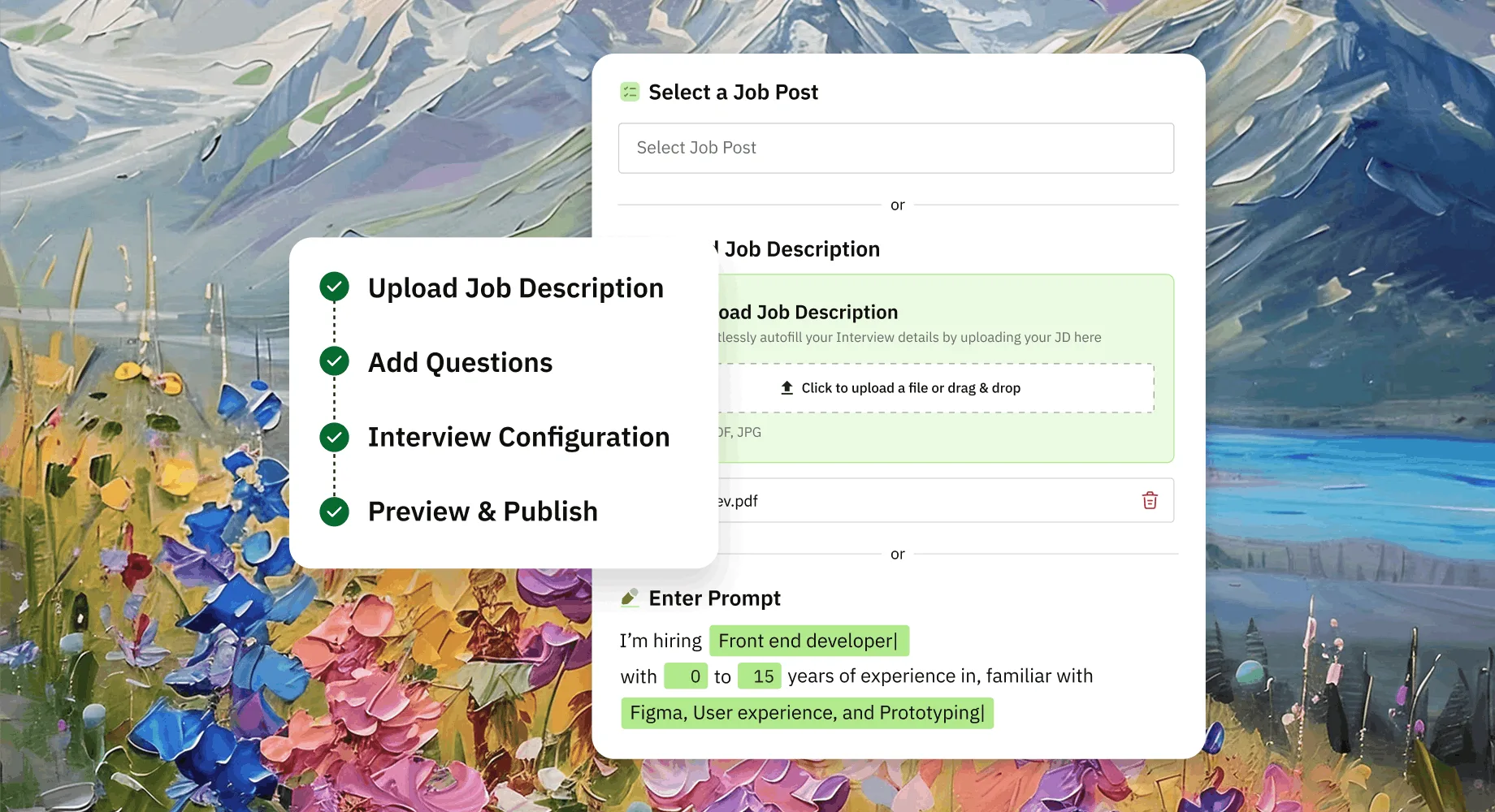Viewport: 1495px width, 812px height.
Task: Select the Upload Job Description step
Action: tap(516, 288)
